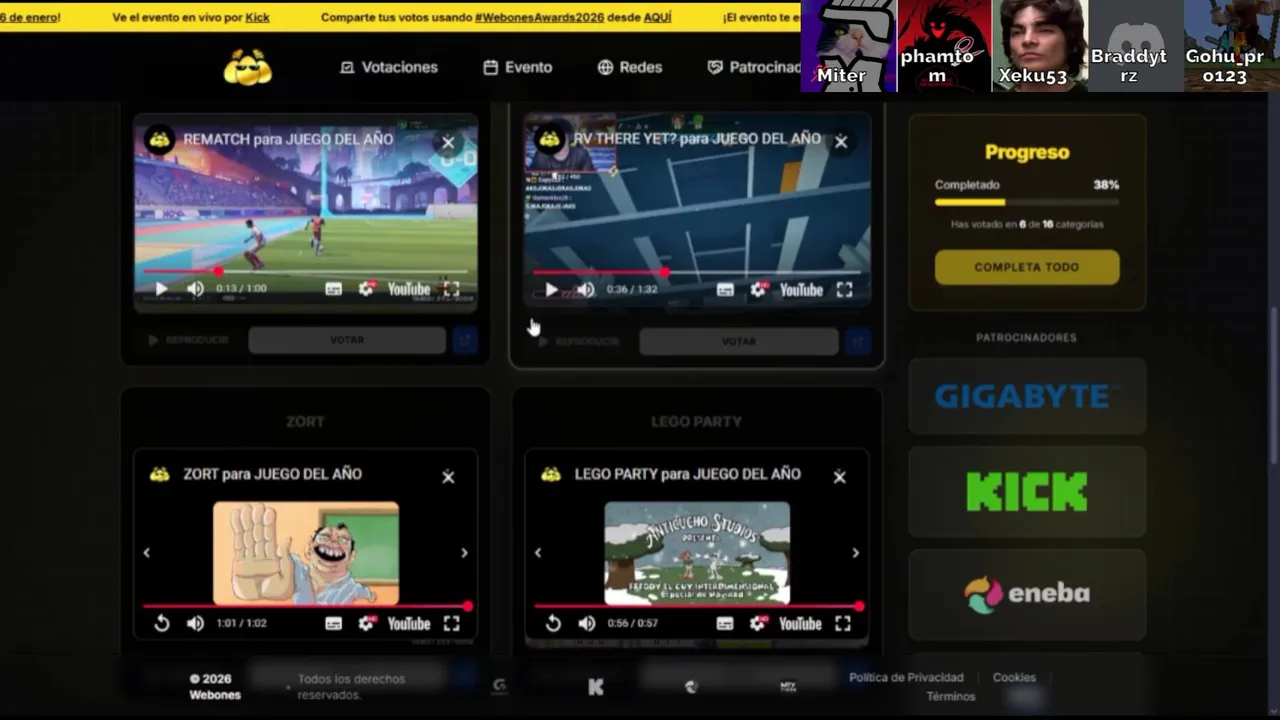Open the Cookies footer link
The height and width of the screenshot is (720, 1280).
tap(1014, 677)
